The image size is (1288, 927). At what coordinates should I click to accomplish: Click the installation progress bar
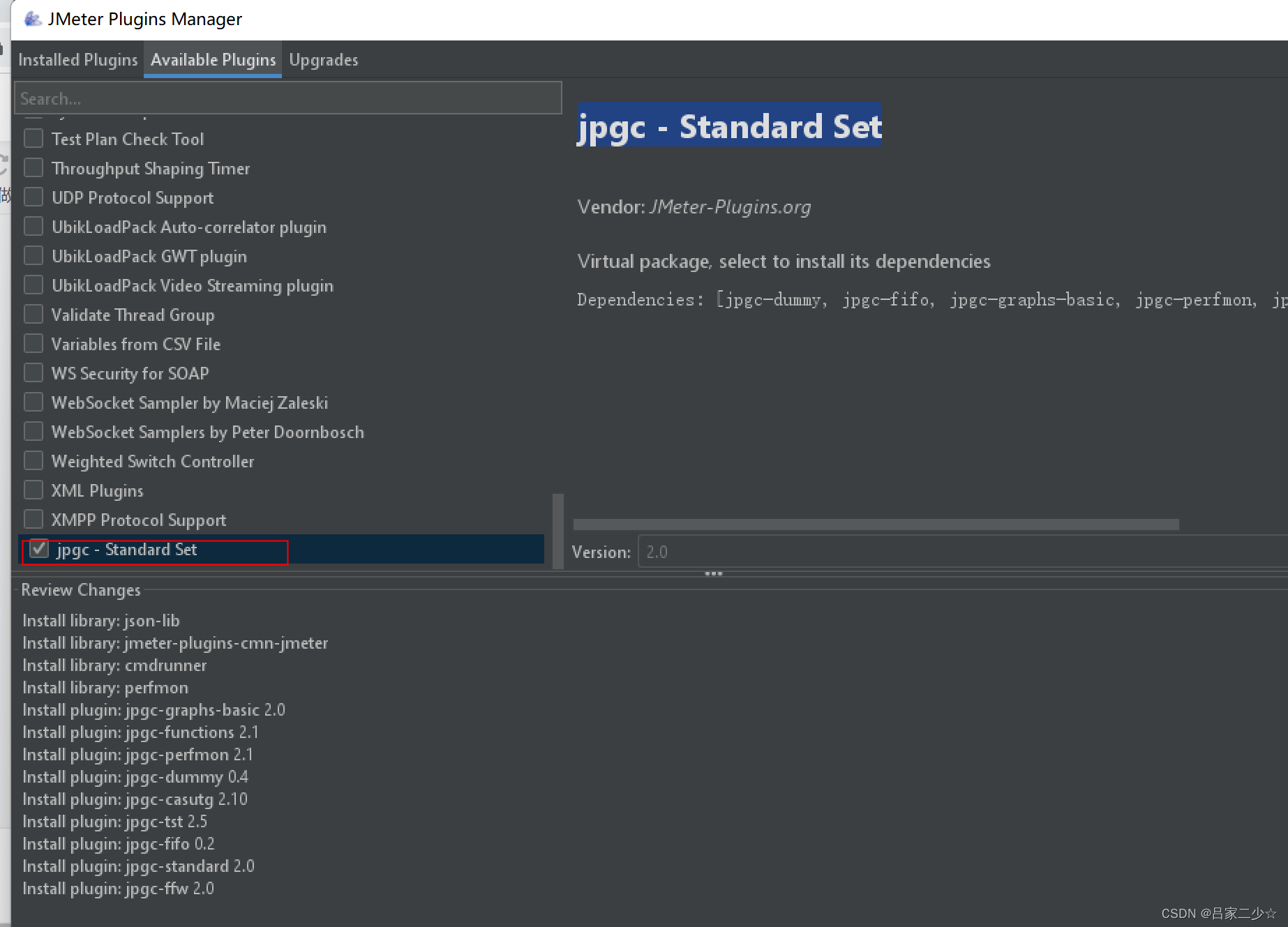(876, 524)
